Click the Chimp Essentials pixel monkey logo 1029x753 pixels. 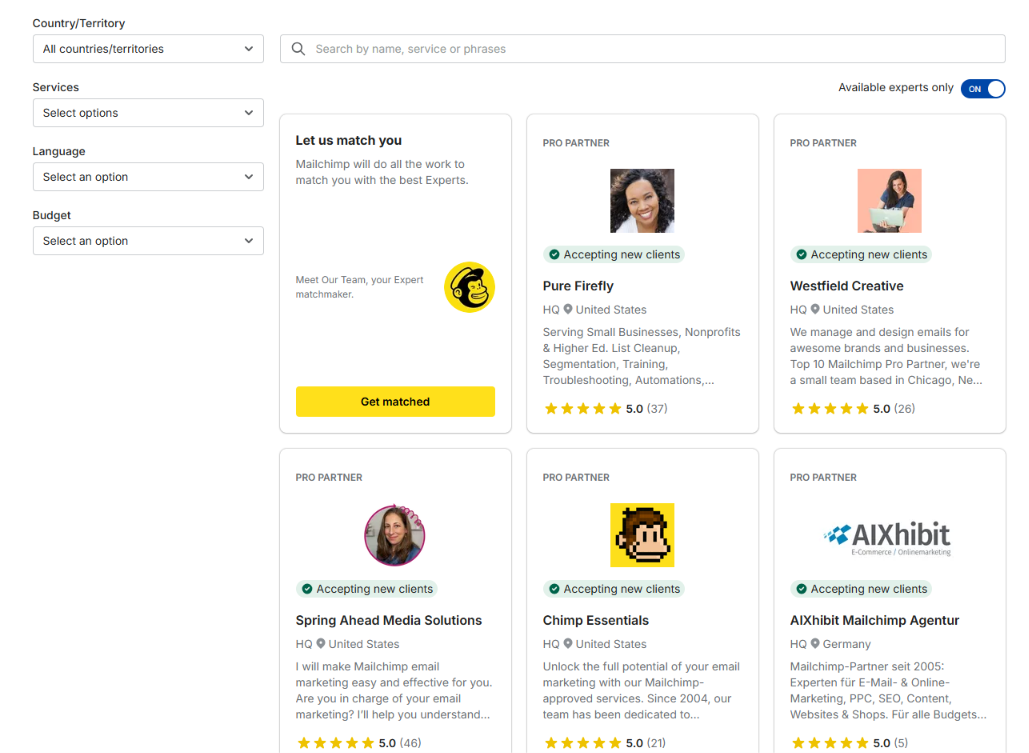click(x=642, y=535)
